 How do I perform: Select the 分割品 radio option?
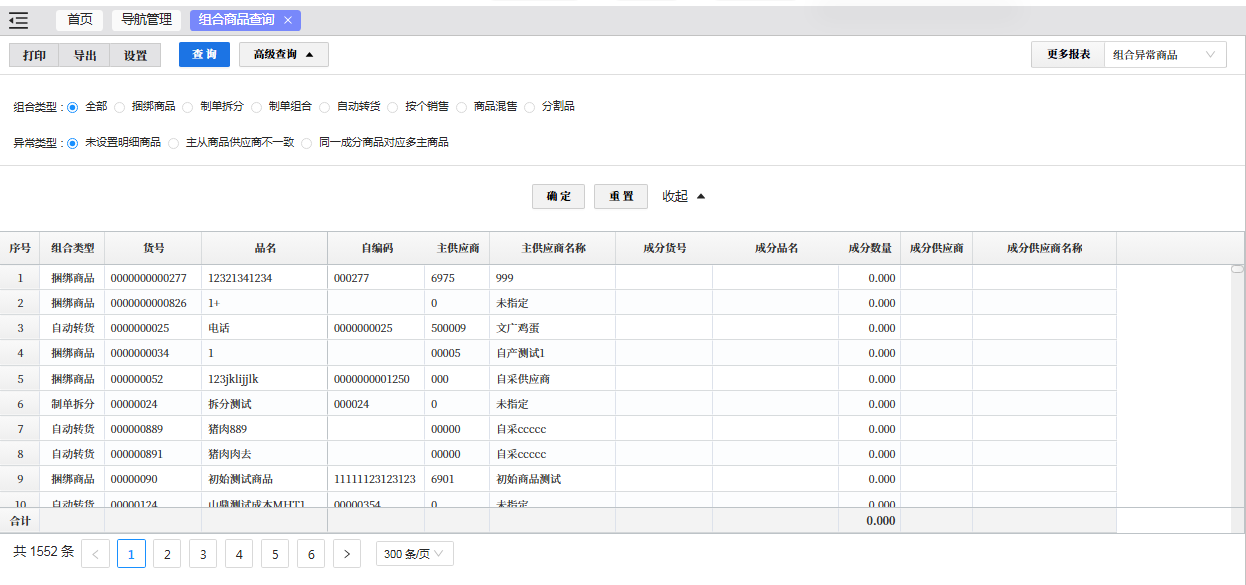tap(530, 106)
